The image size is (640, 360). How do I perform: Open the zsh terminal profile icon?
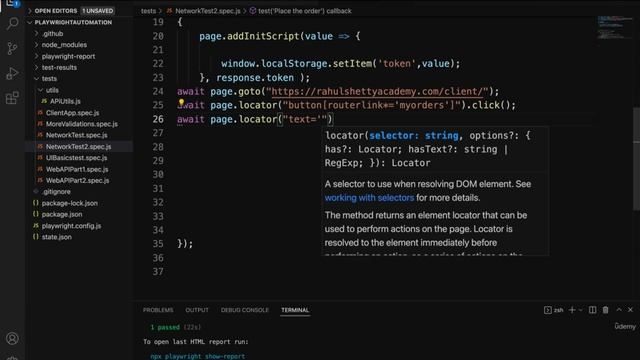click(548, 310)
